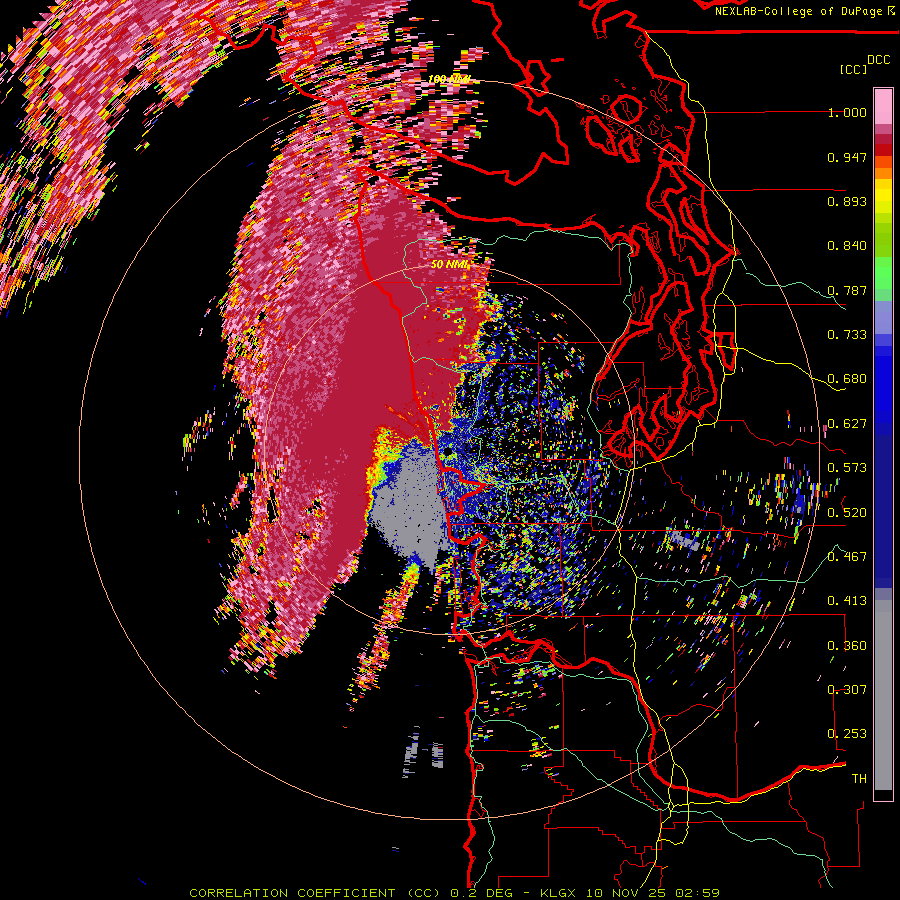The width and height of the screenshot is (900, 900).
Task: Click the 0.787 scale value
Action: tap(847, 290)
